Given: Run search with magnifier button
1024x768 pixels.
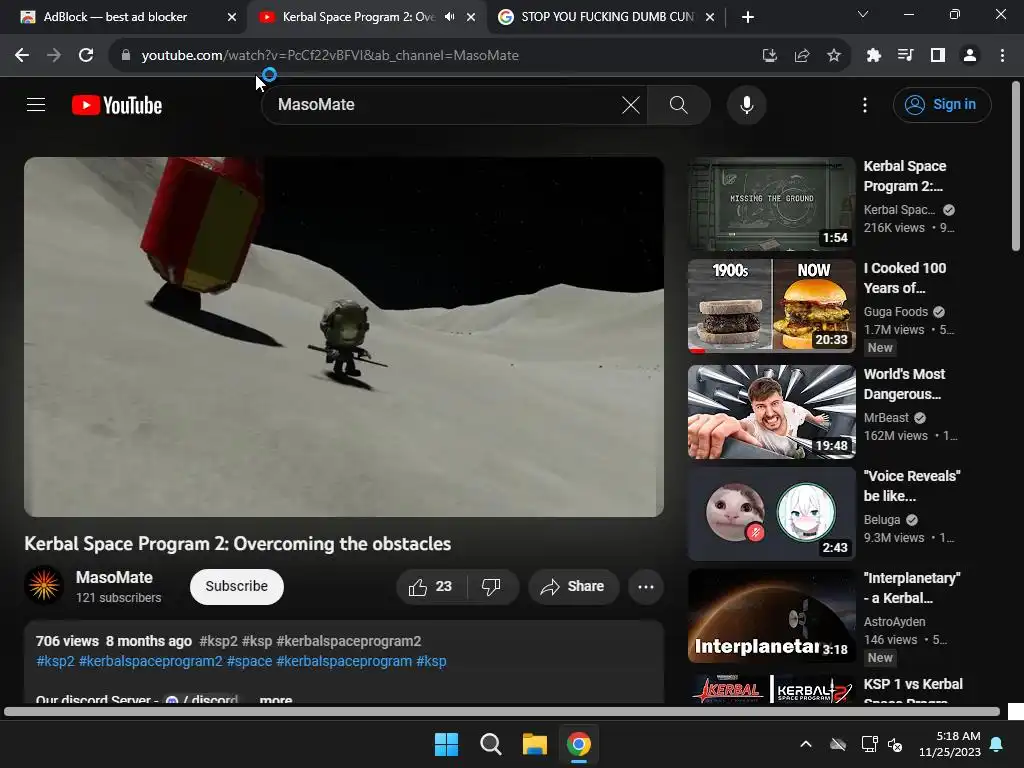Looking at the screenshot, I should pos(679,104).
